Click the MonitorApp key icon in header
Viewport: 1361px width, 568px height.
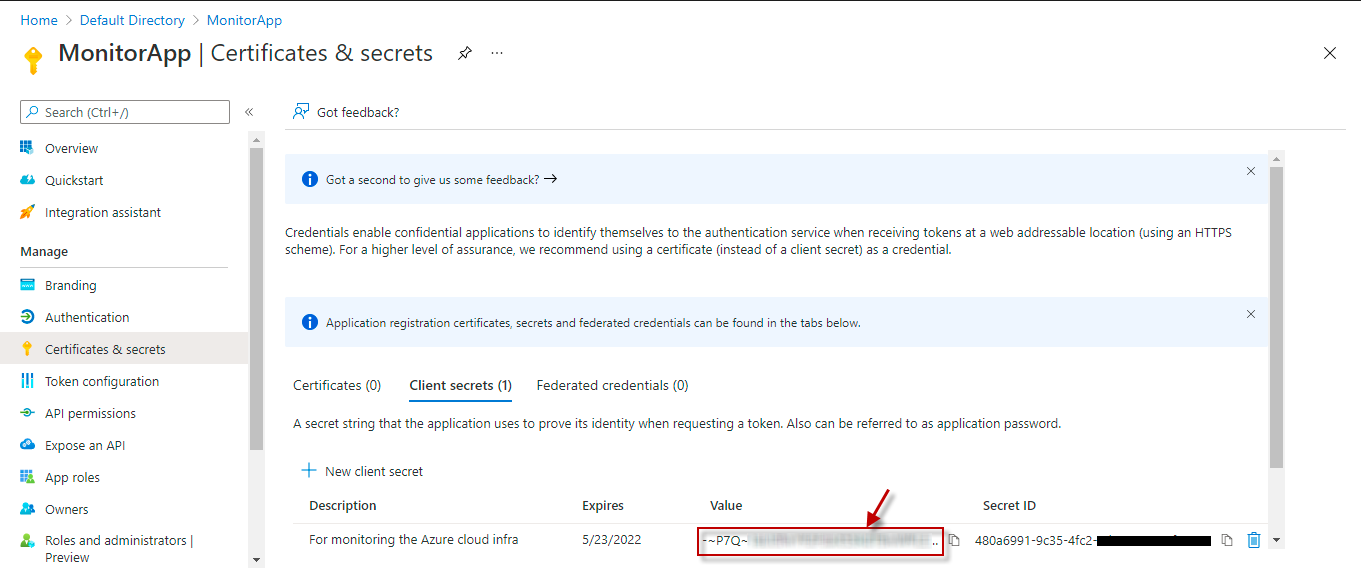(33, 60)
